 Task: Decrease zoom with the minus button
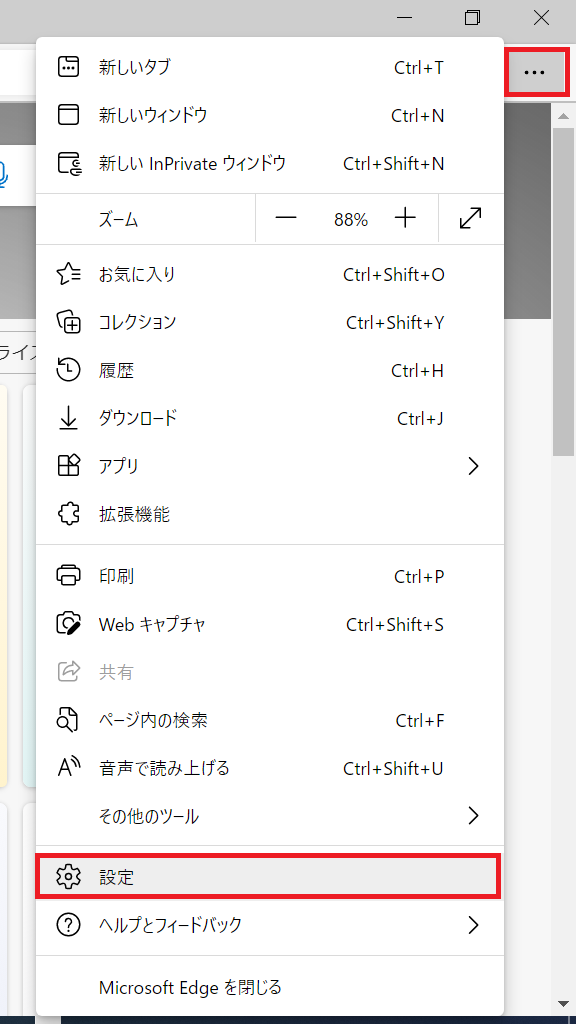(x=286, y=219)
